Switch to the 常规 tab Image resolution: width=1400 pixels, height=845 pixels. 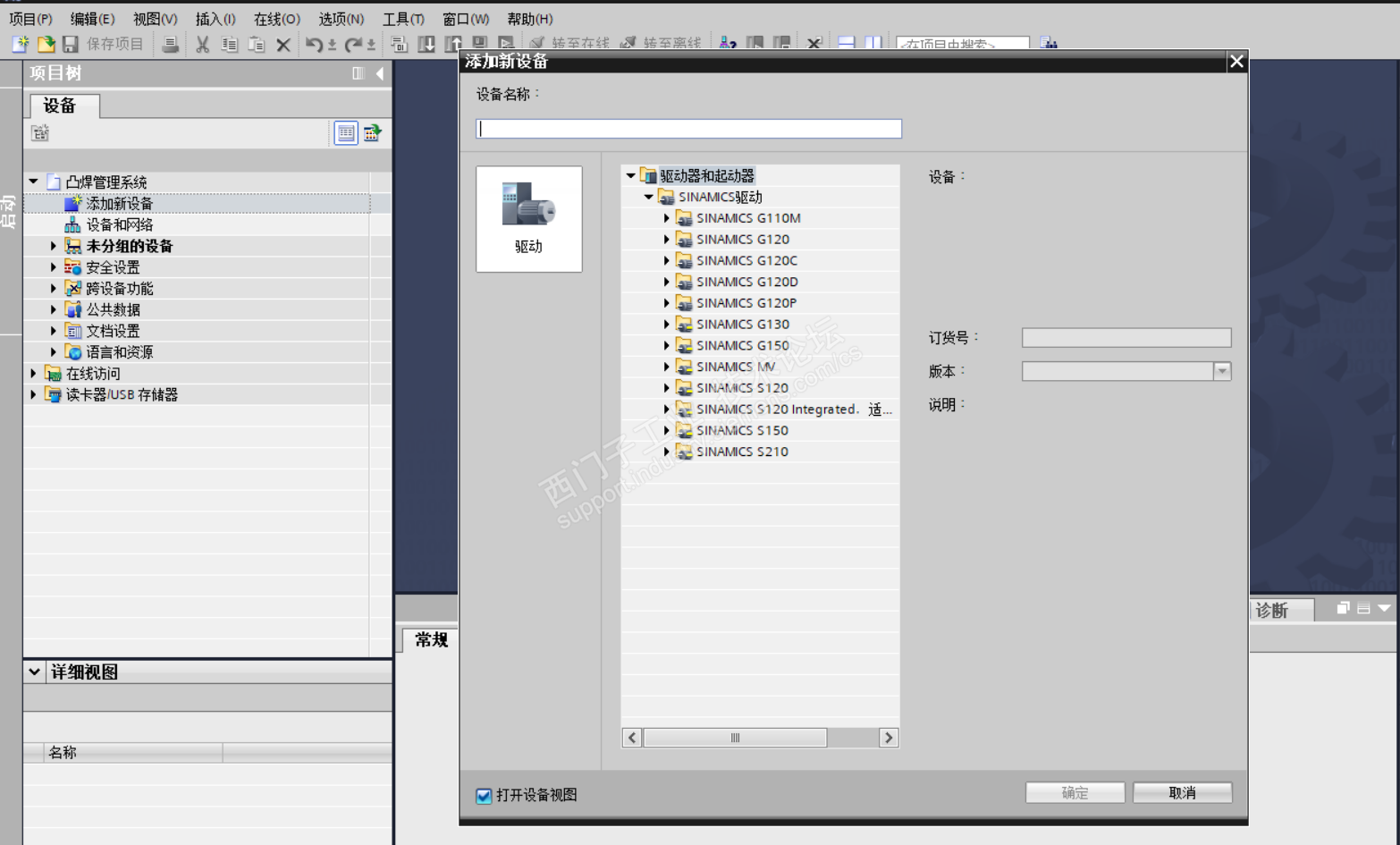coord(431,639)
